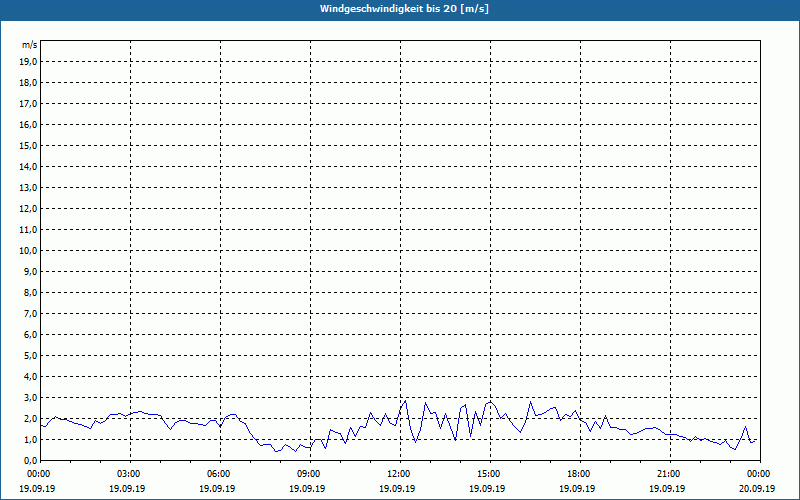Select the '06:00' time label
The width and height of the screenshot is (800, 500).
pos(220,474)
